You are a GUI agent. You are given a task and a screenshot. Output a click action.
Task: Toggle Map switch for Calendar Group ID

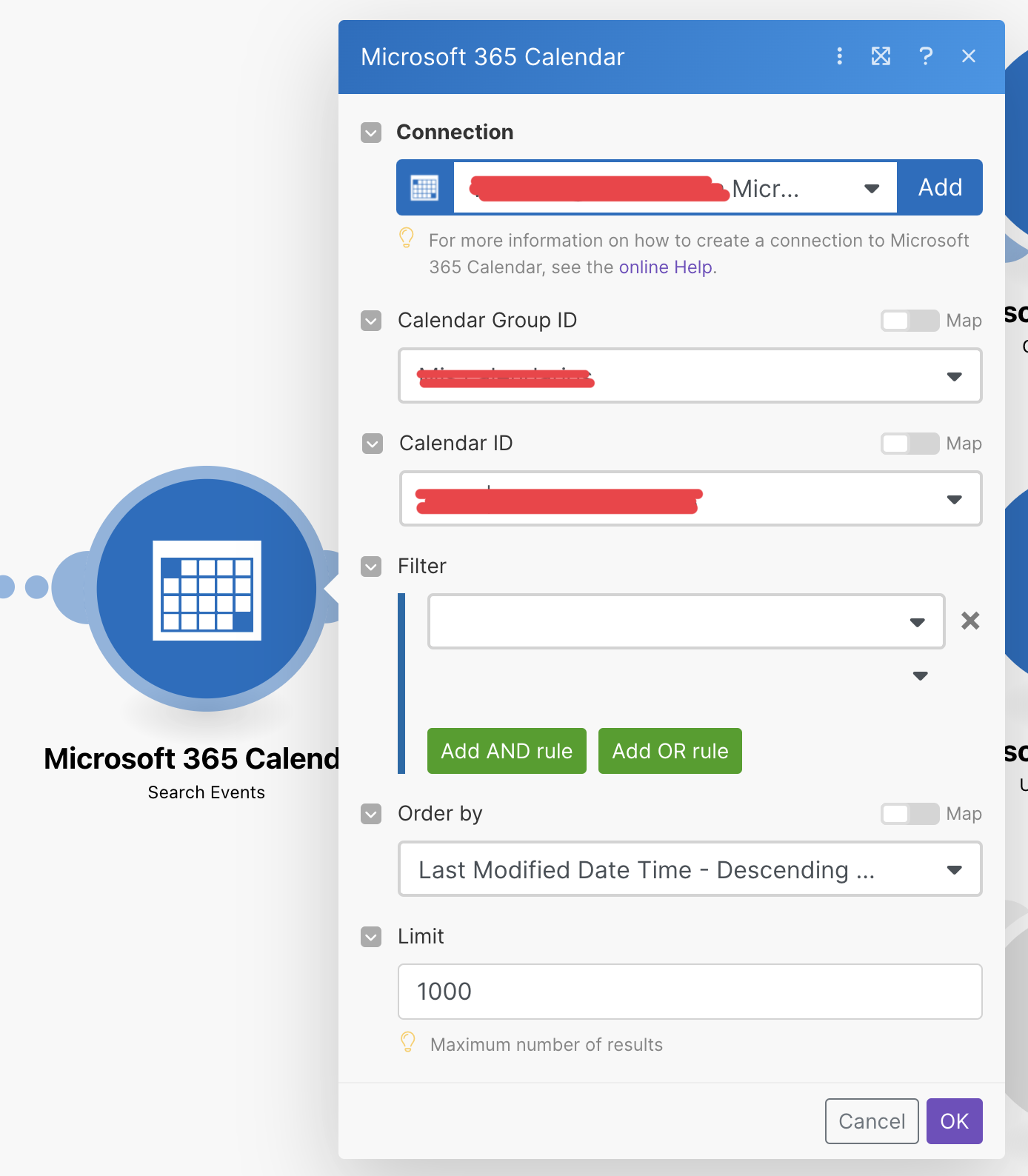point(910,321)
